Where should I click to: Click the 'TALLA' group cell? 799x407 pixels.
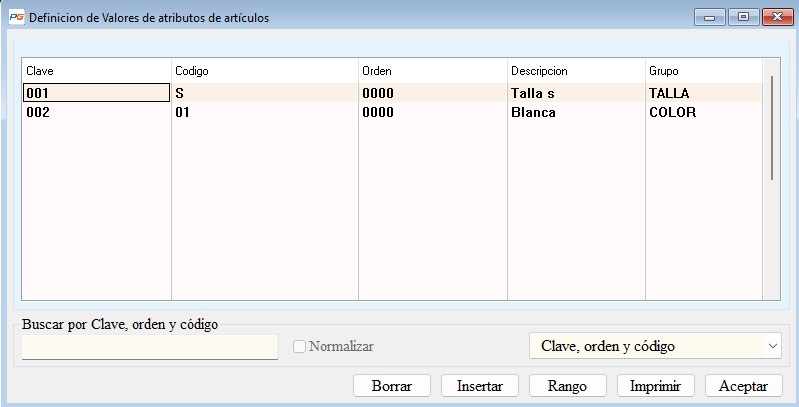click(x=704, y=93)
